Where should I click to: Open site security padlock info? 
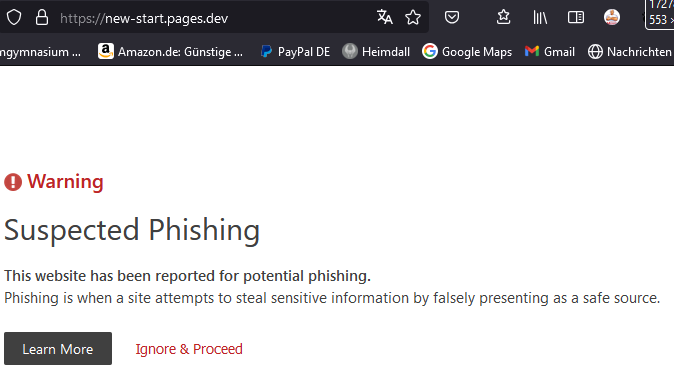click(x=42, y=18)
